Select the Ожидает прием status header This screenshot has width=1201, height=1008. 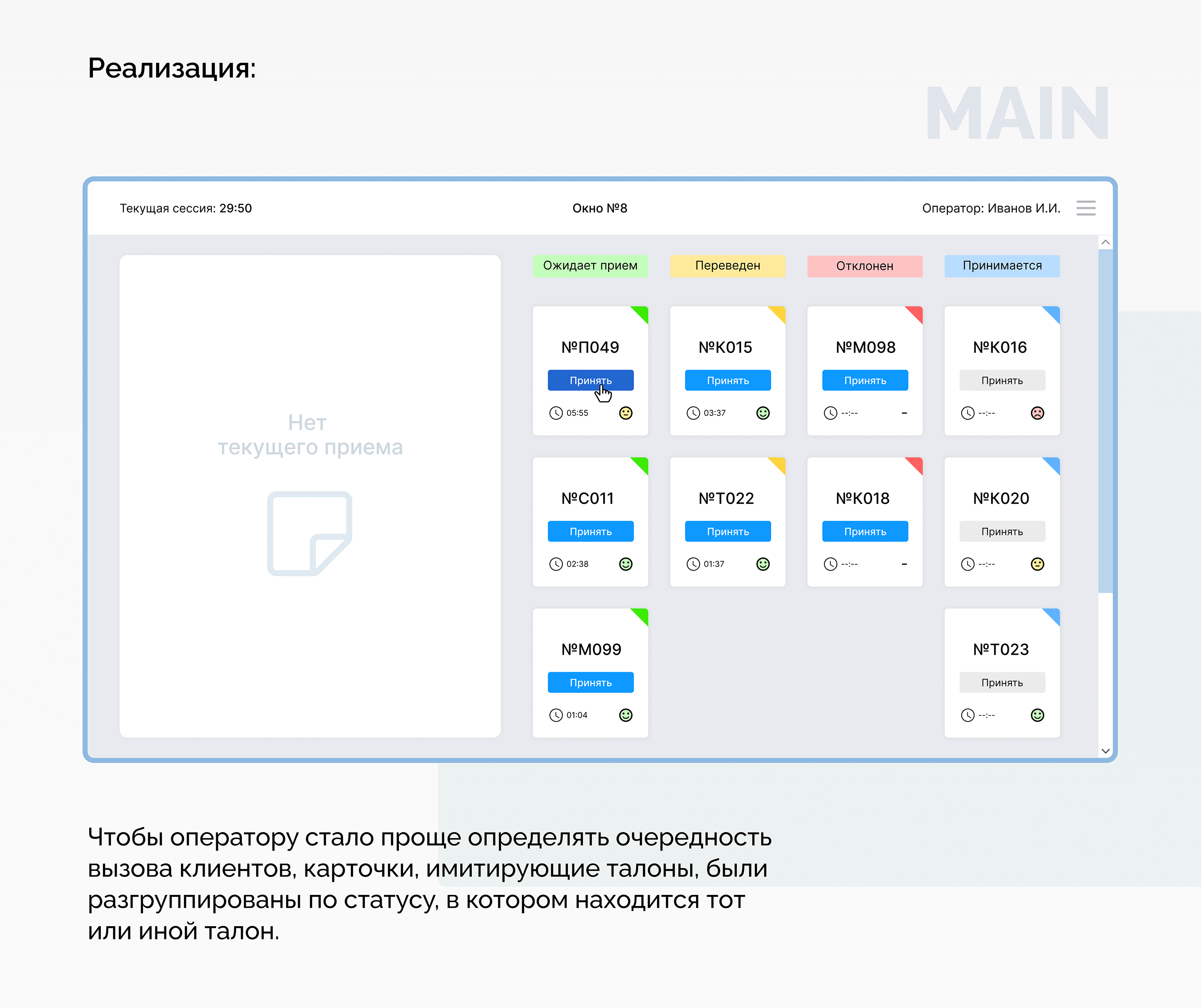point(590,266)
